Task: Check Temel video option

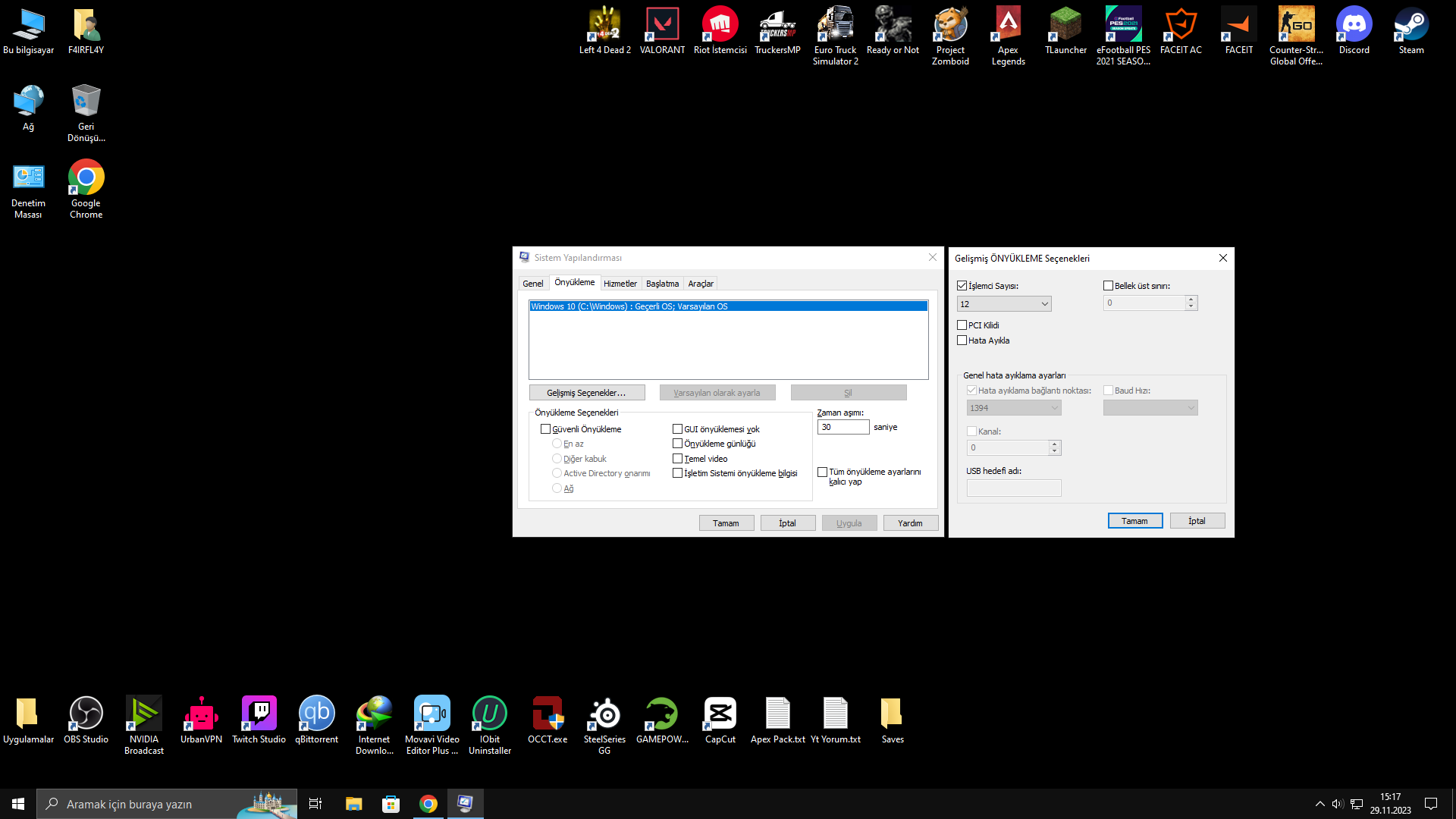Action: (677, 459)
